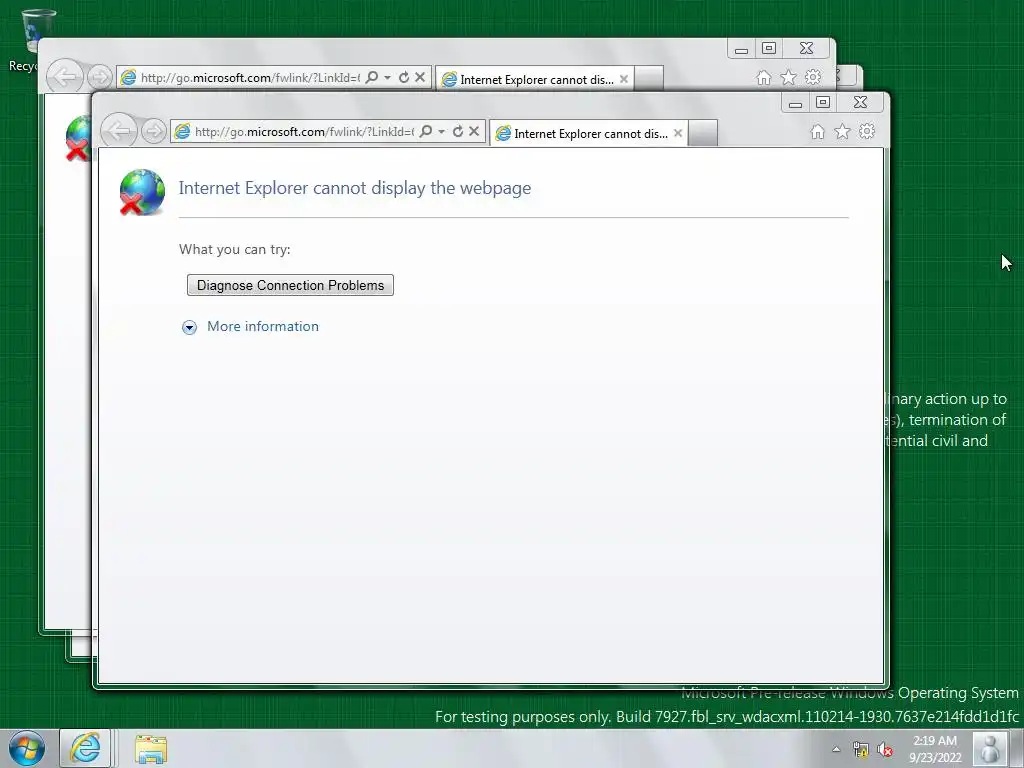
Task: Go forward in rear Internet Explorer window
Action: 100,77
